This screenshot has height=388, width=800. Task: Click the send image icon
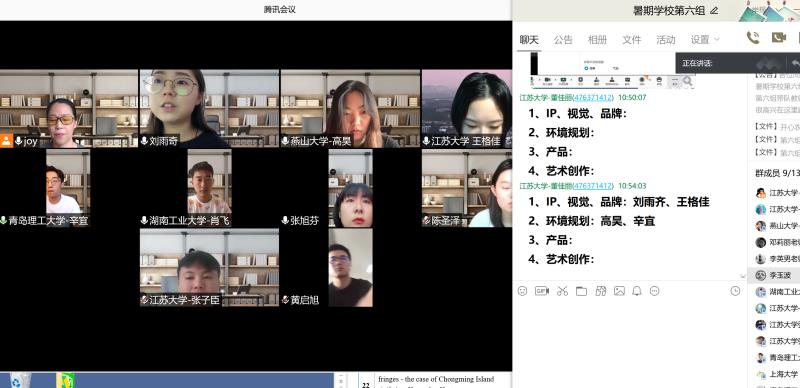[619, 291]
